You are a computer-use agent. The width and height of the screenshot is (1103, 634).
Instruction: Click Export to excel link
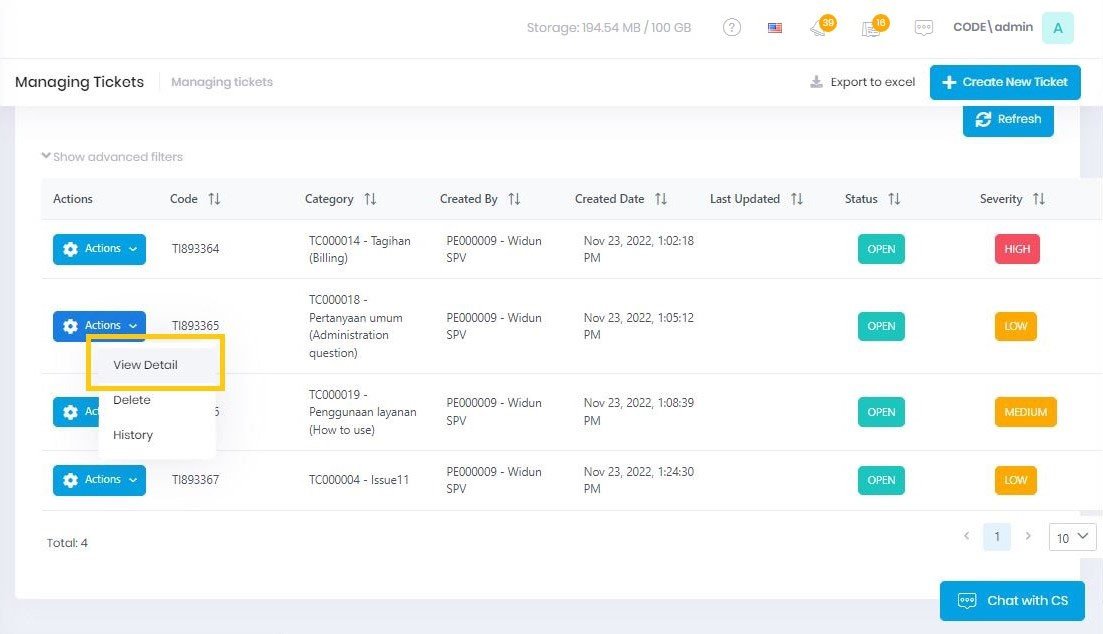click(862, 82)
